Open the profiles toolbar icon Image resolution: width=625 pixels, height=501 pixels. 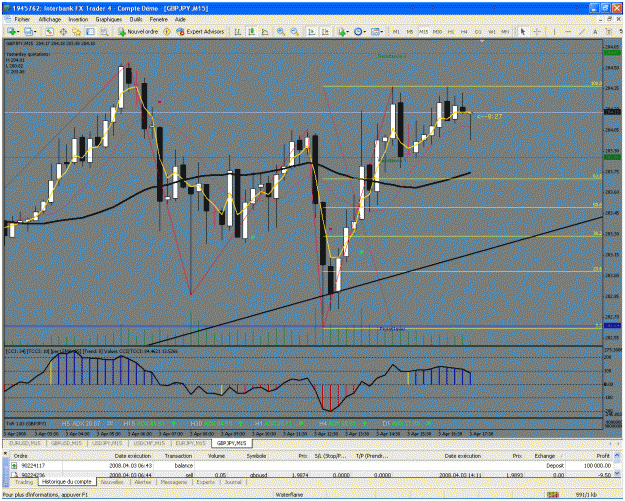point(28,31)
